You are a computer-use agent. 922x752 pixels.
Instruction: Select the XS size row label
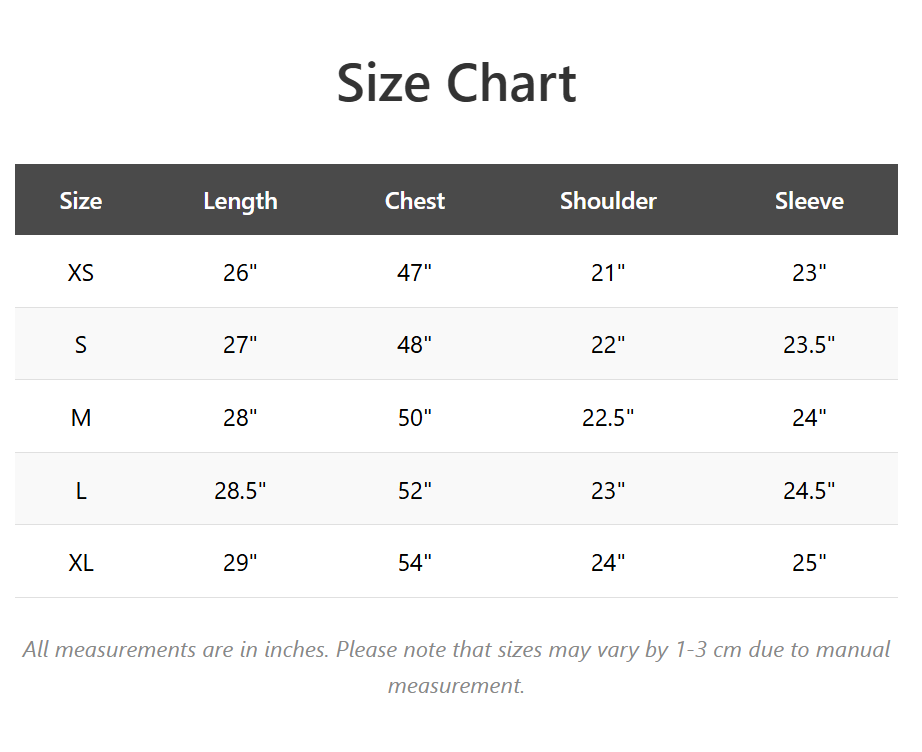[81, 272]
